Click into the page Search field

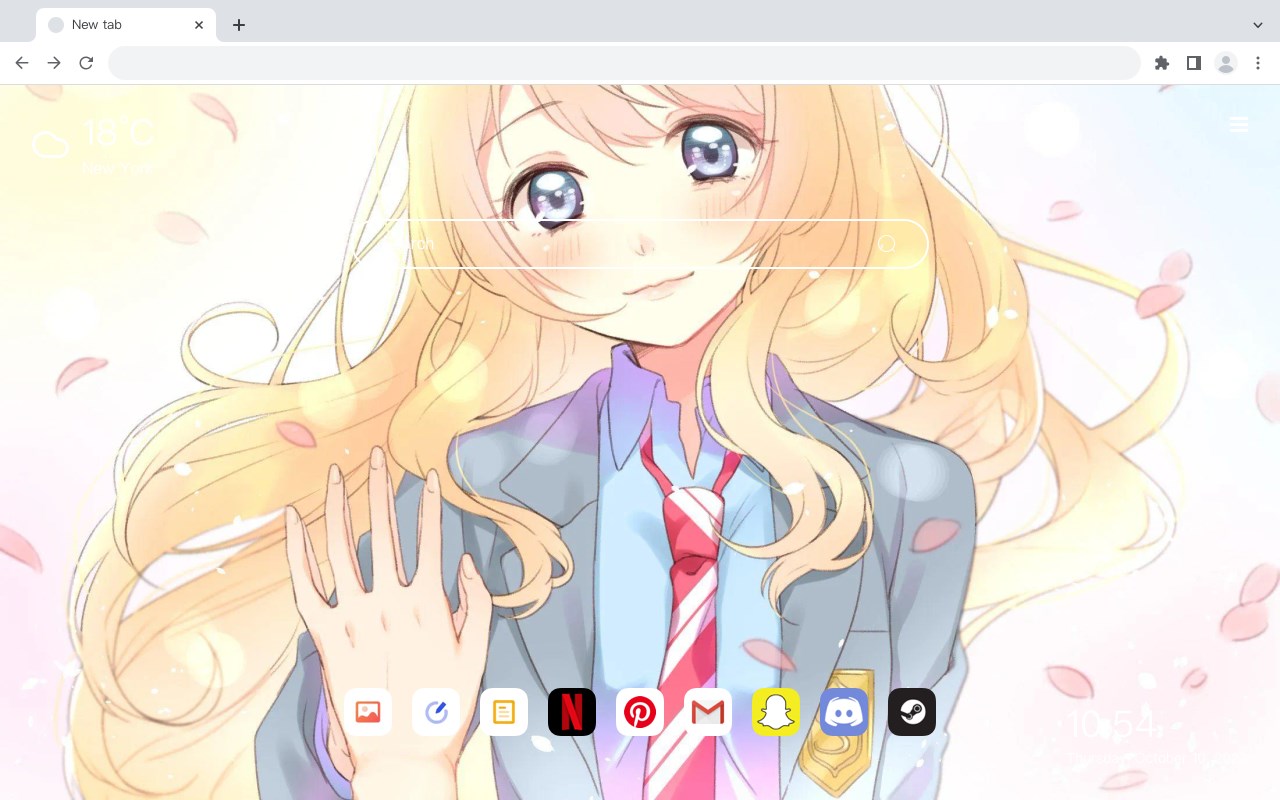(640, 244)
